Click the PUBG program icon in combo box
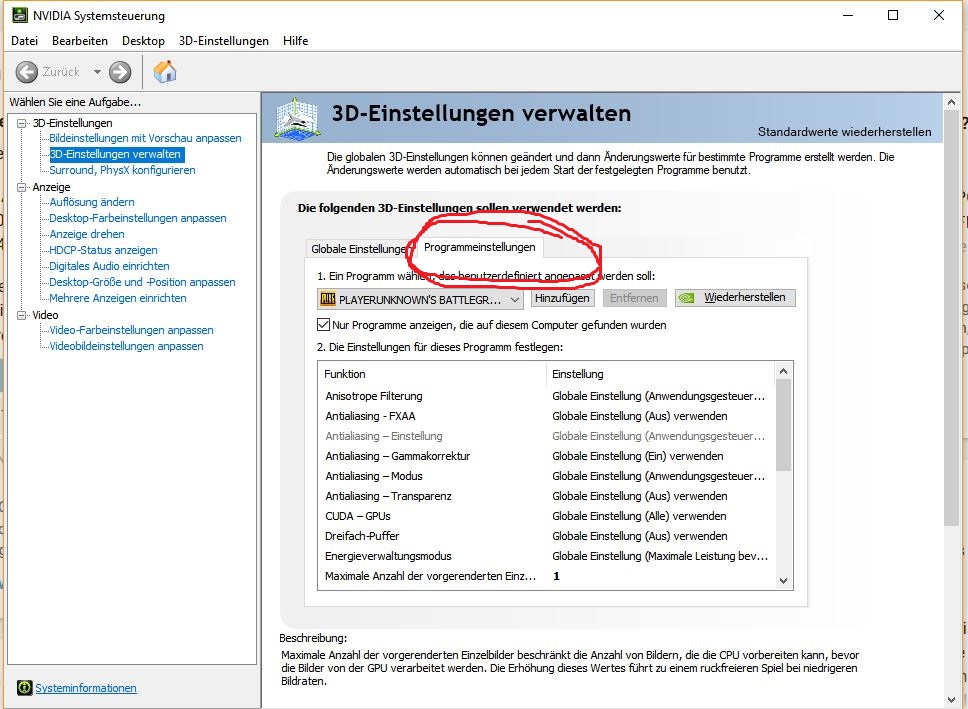The width and height of the screenshot is (968, 709). click(x=328, y=300)
